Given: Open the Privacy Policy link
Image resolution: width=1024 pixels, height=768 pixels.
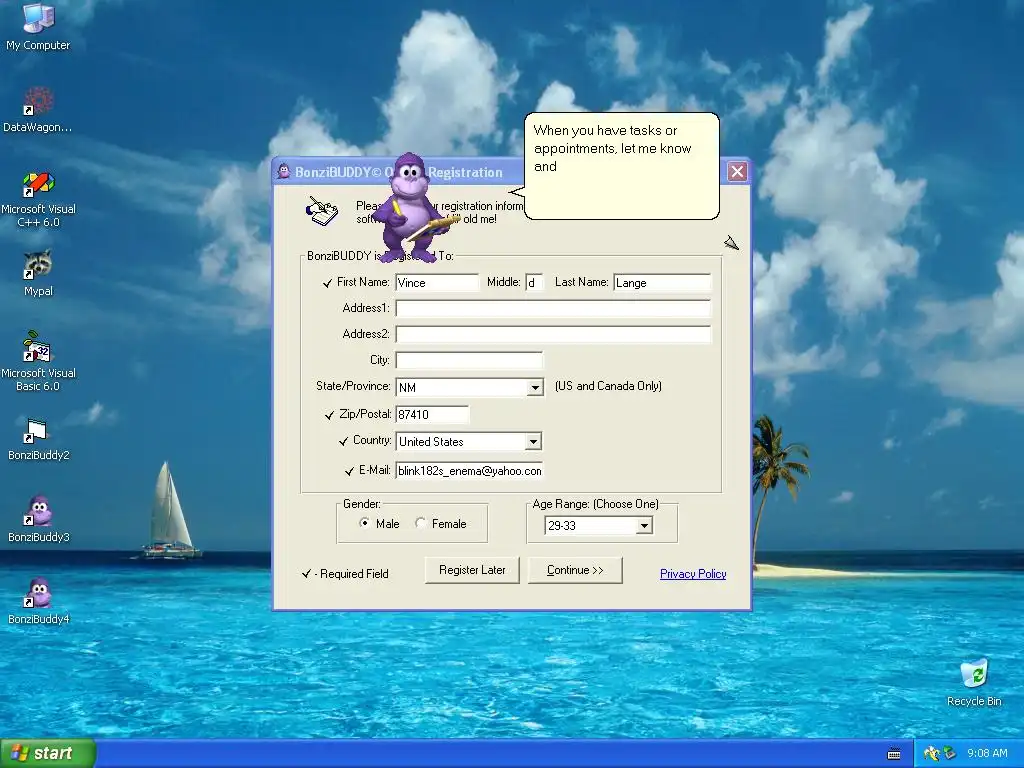Looking at the screenshot, I should 693,573.
